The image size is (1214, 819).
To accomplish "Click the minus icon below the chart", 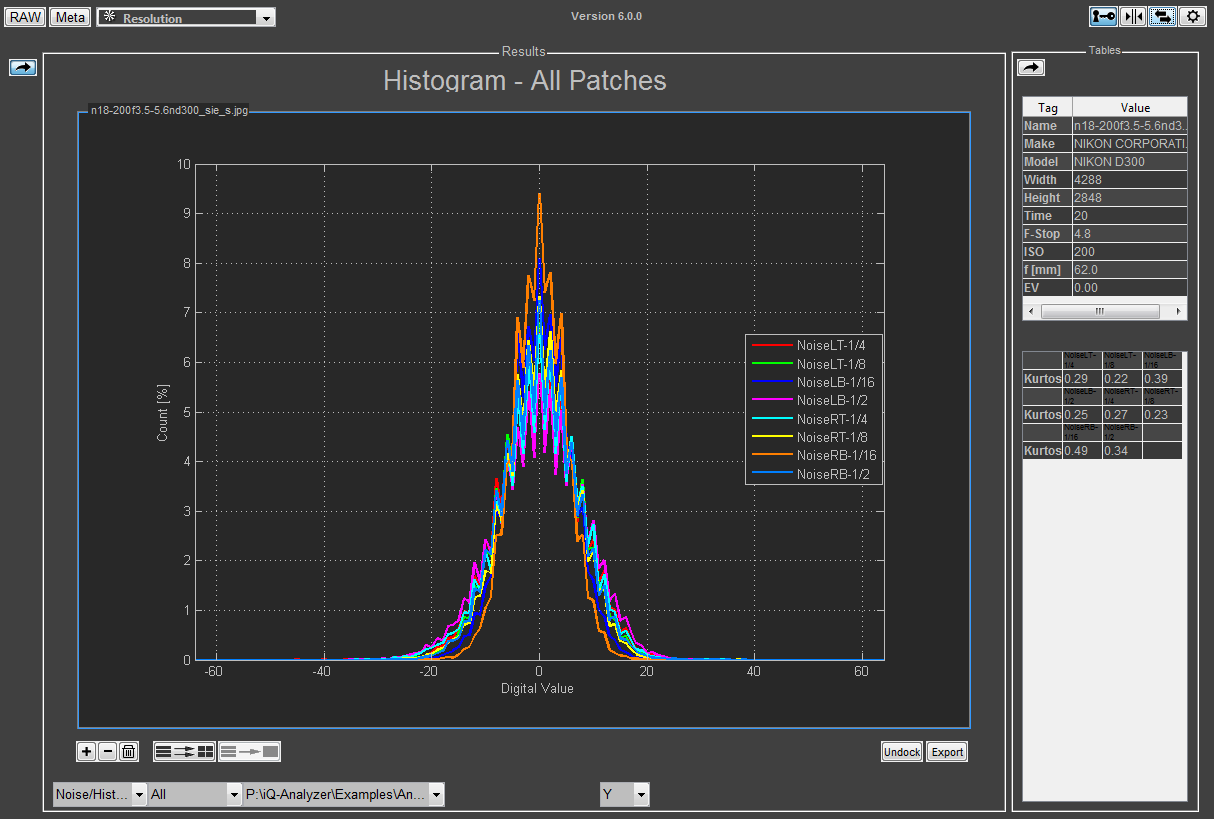I will pos(107,752).
